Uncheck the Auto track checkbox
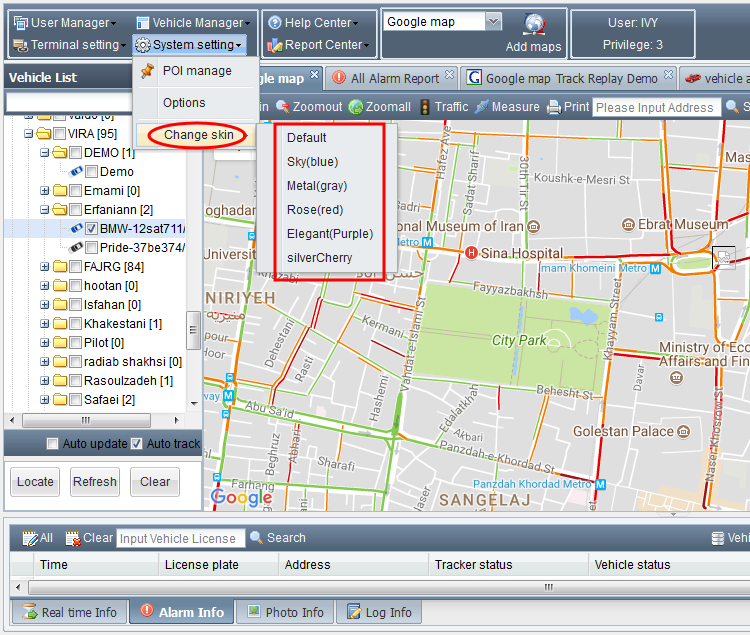The width and height of the screenshot is (750, 635). pos(136,444)
